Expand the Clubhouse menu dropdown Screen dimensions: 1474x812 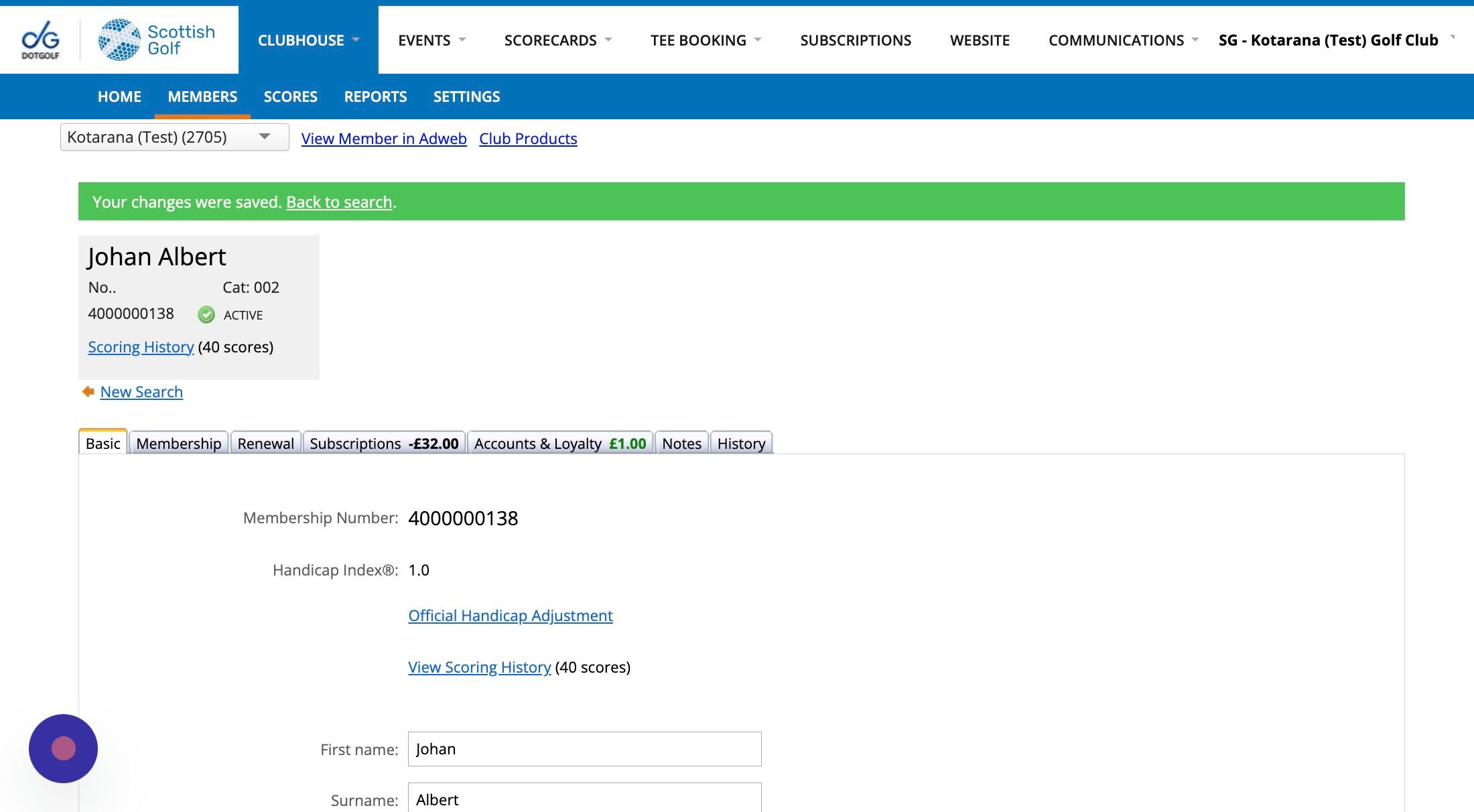308,40
